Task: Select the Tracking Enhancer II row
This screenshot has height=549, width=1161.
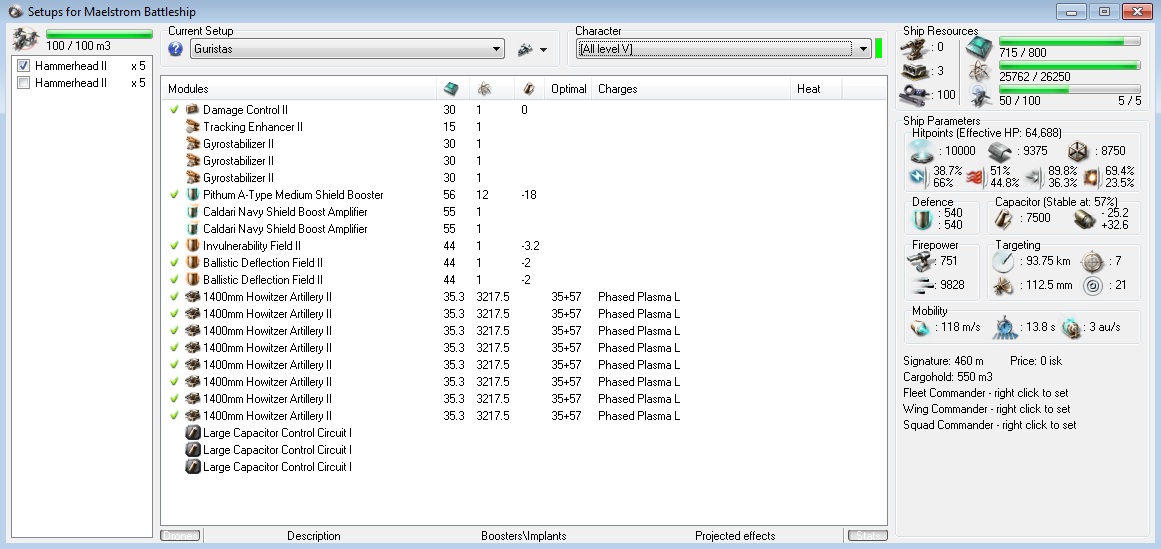Action: coord(523,127)
